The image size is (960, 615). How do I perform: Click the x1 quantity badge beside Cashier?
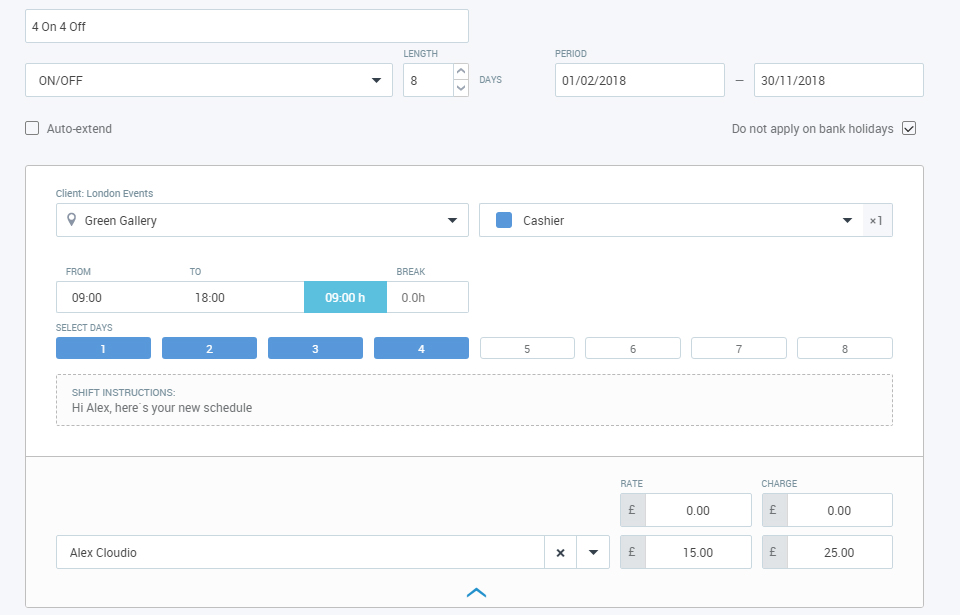click(877, 220)
